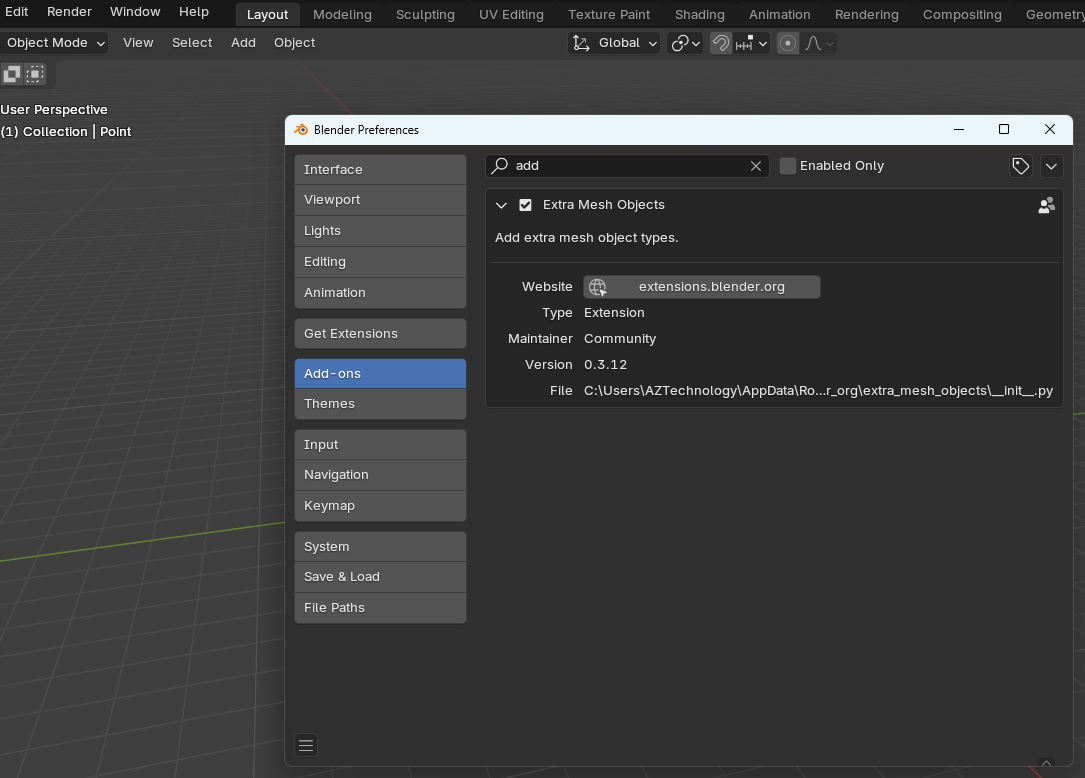Click the Blender logo in Preferences title

pos(301,129)
